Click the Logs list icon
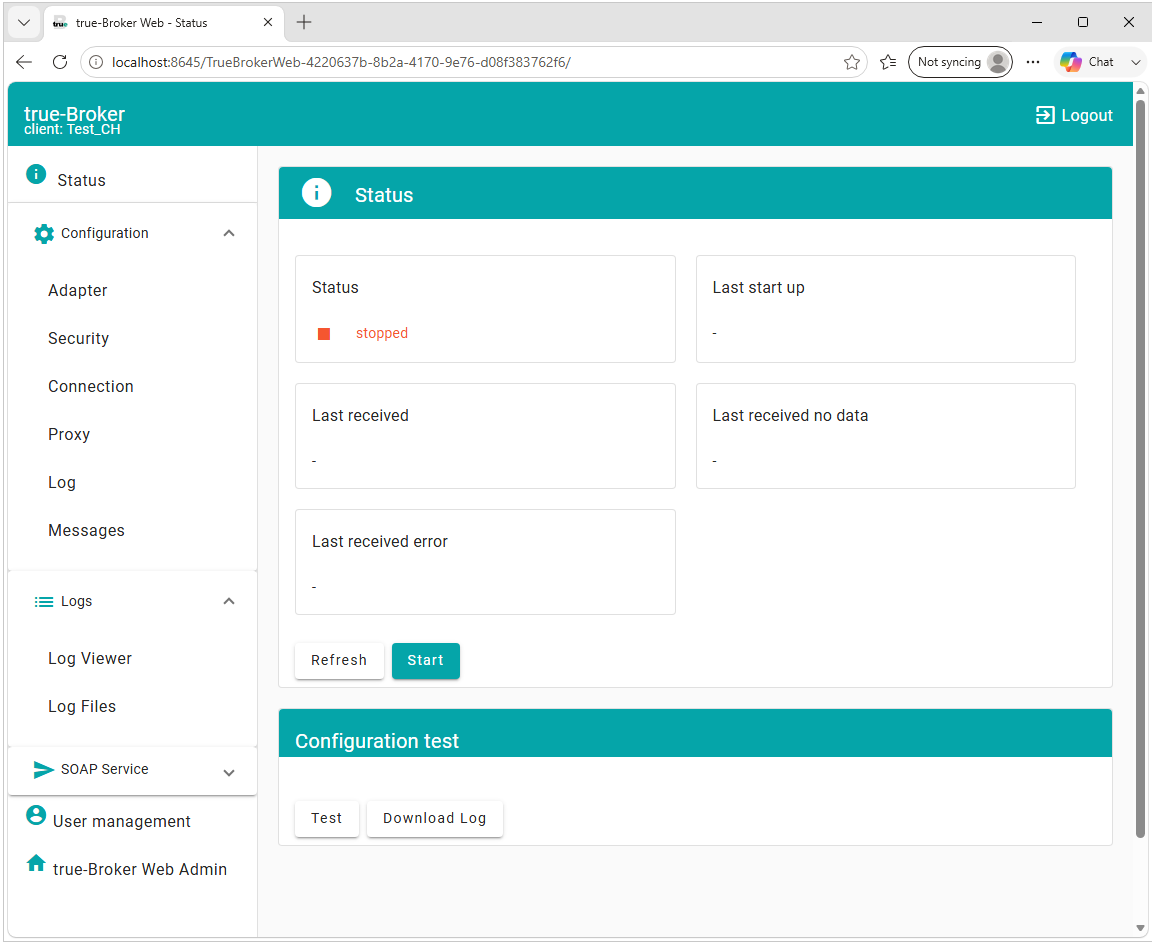 tap(44, 602)
